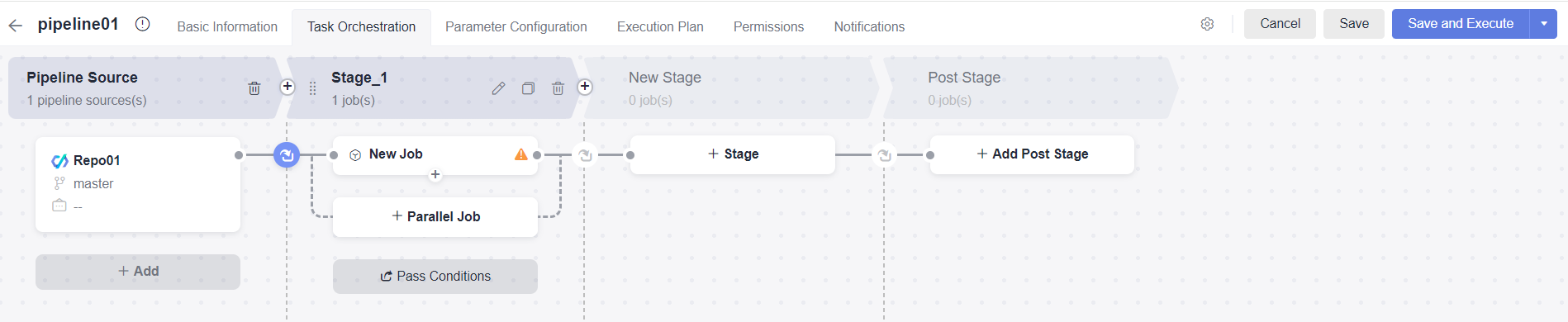Select the Repo01 master source card
The image size is (1568, 322).
pos(138,184)
